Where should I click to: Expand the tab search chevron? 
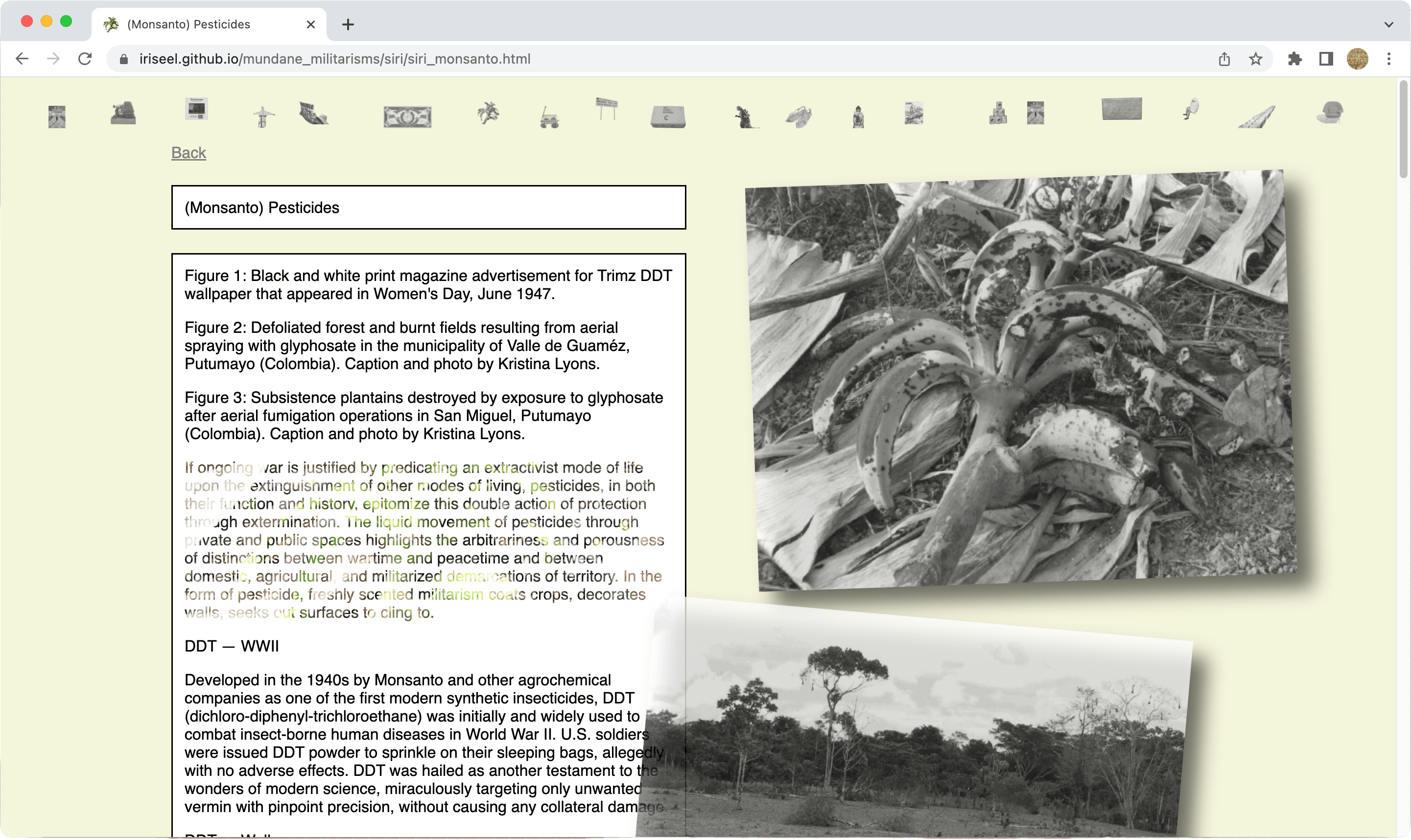click(1388, 24)
